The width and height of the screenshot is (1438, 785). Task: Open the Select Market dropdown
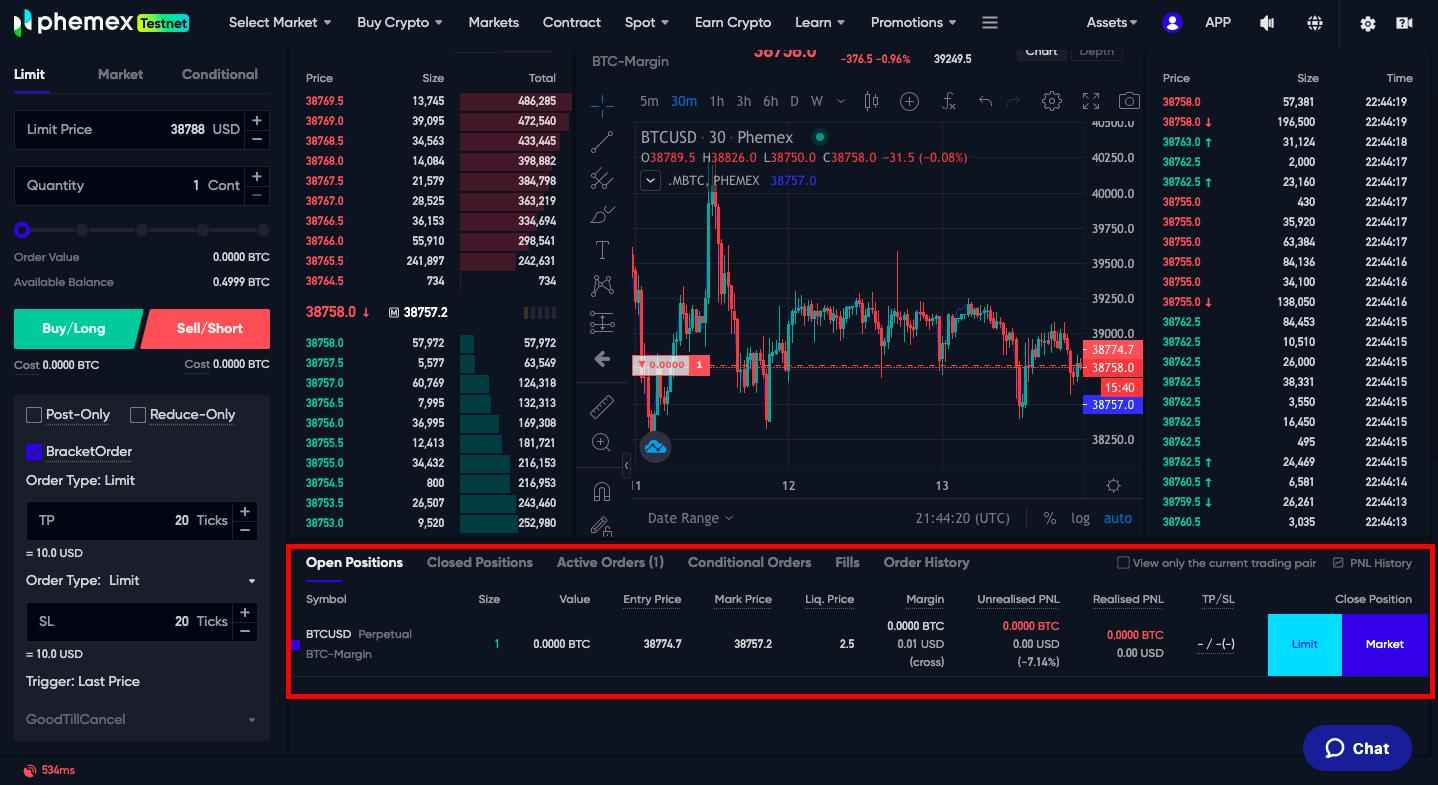point(280,22)
